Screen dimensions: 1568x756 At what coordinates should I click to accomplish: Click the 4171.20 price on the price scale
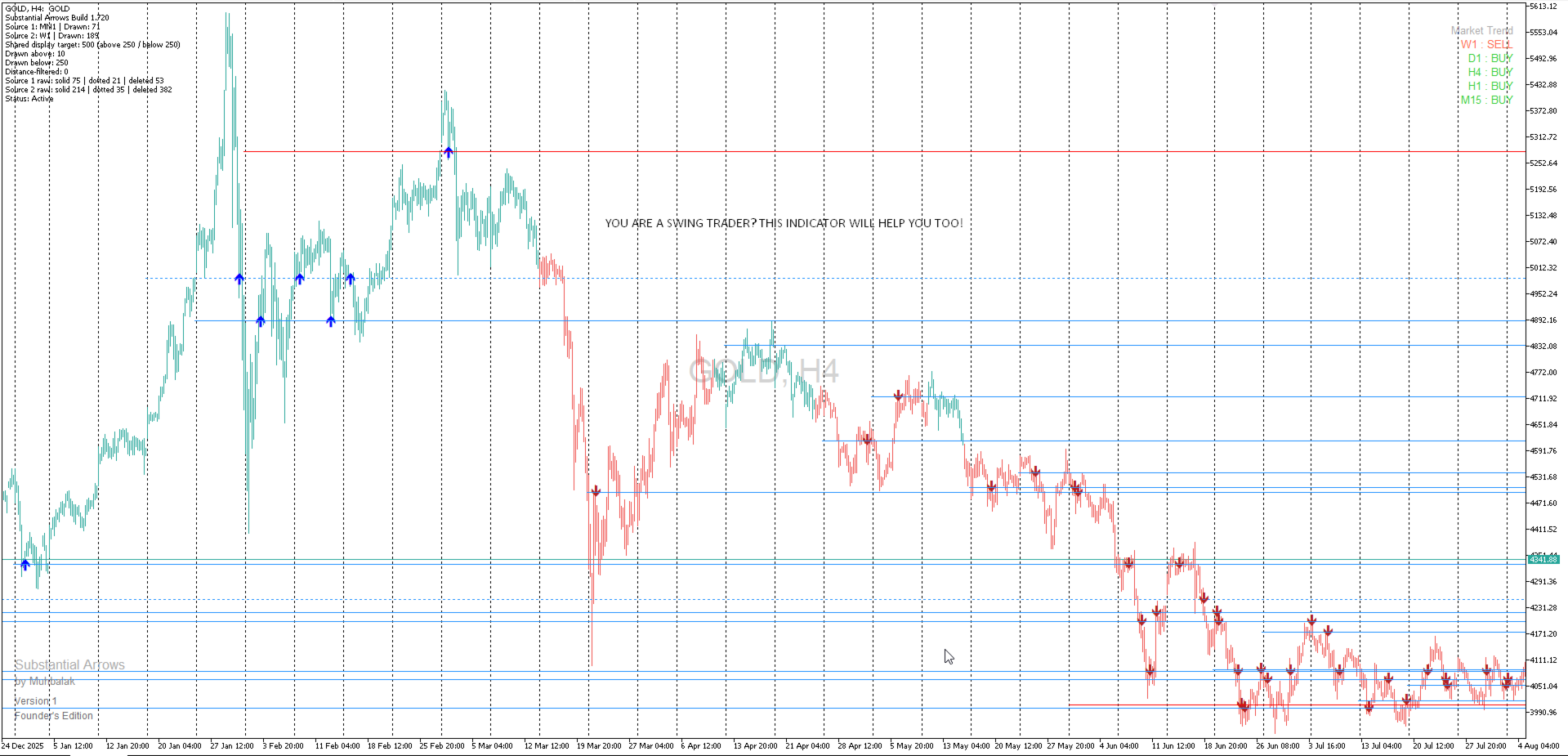click(x=1543, y=634)
